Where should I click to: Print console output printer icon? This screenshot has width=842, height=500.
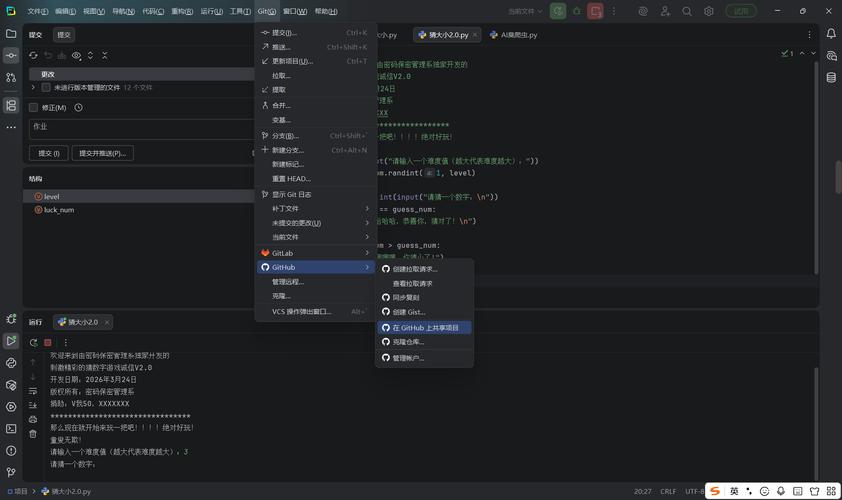pyautogui.click(x=33, y=419)
